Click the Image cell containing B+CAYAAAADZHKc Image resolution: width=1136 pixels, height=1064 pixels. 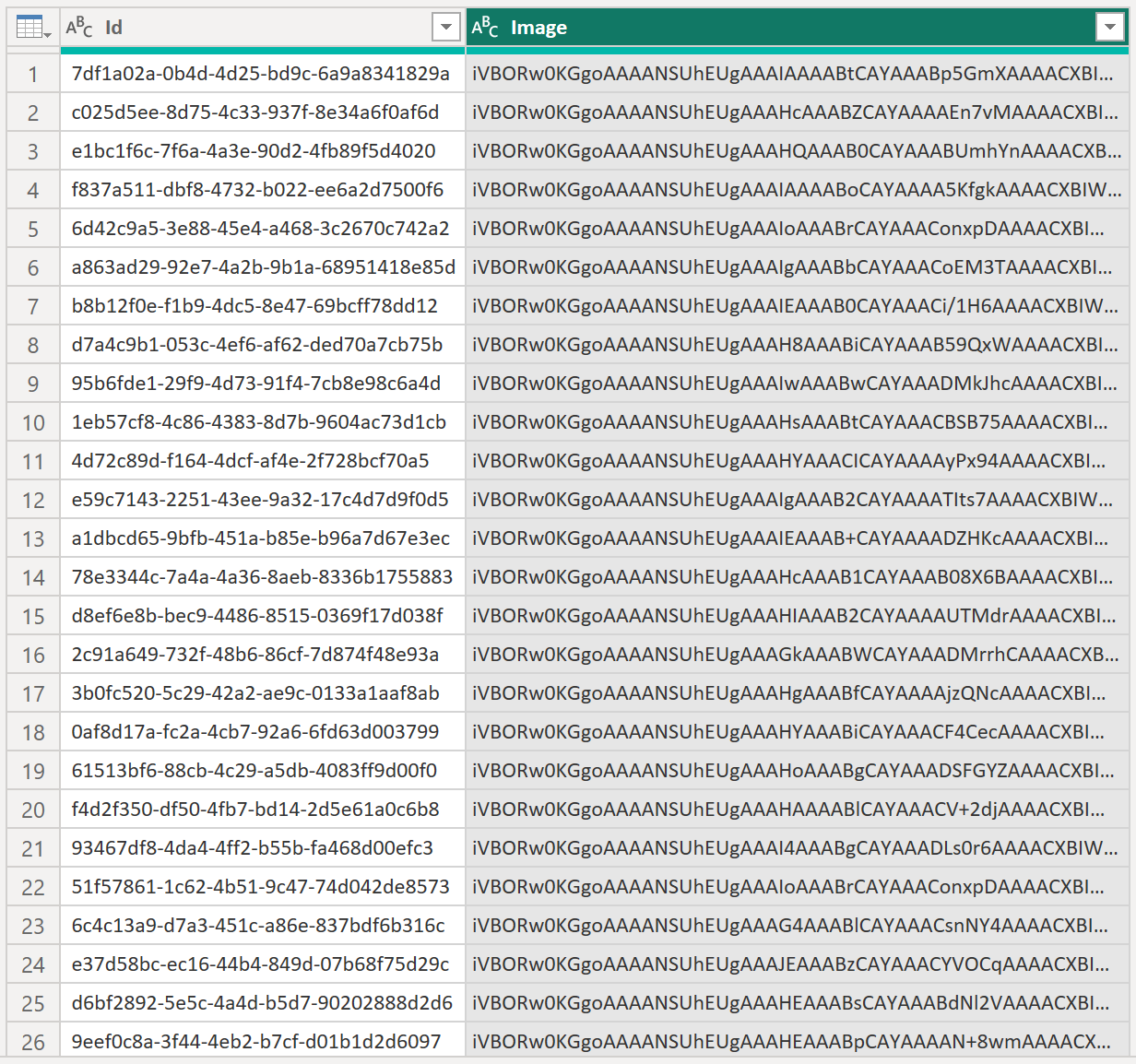(798, 538)
